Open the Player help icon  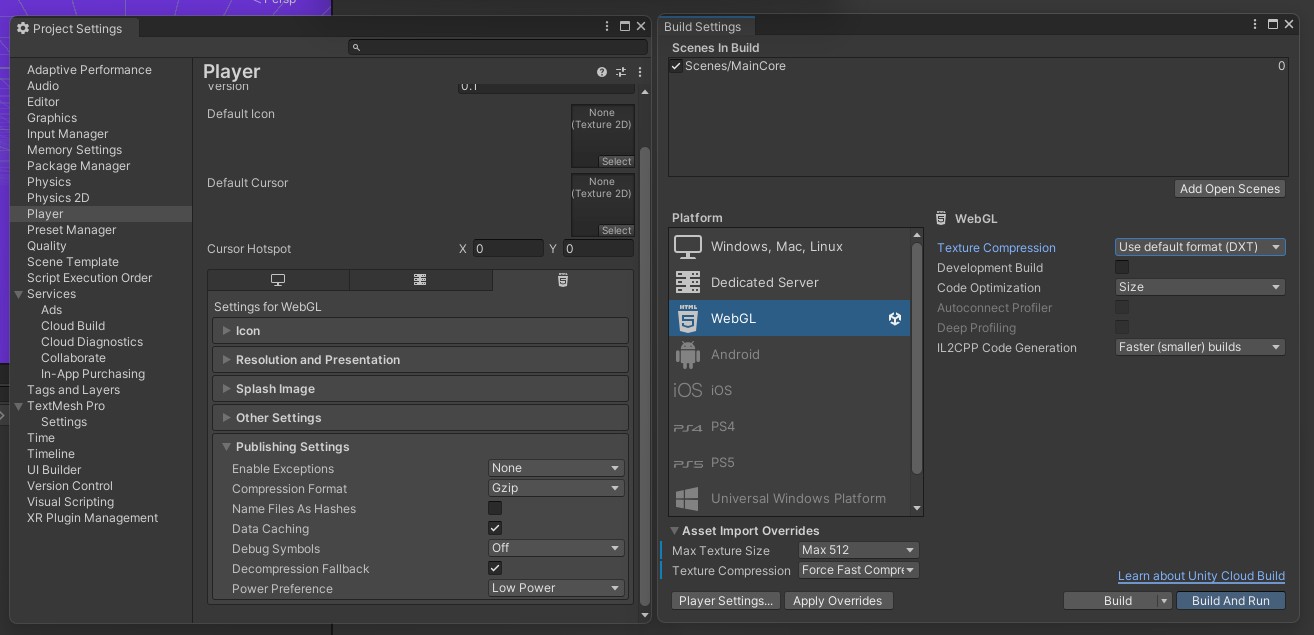[602, 72]
